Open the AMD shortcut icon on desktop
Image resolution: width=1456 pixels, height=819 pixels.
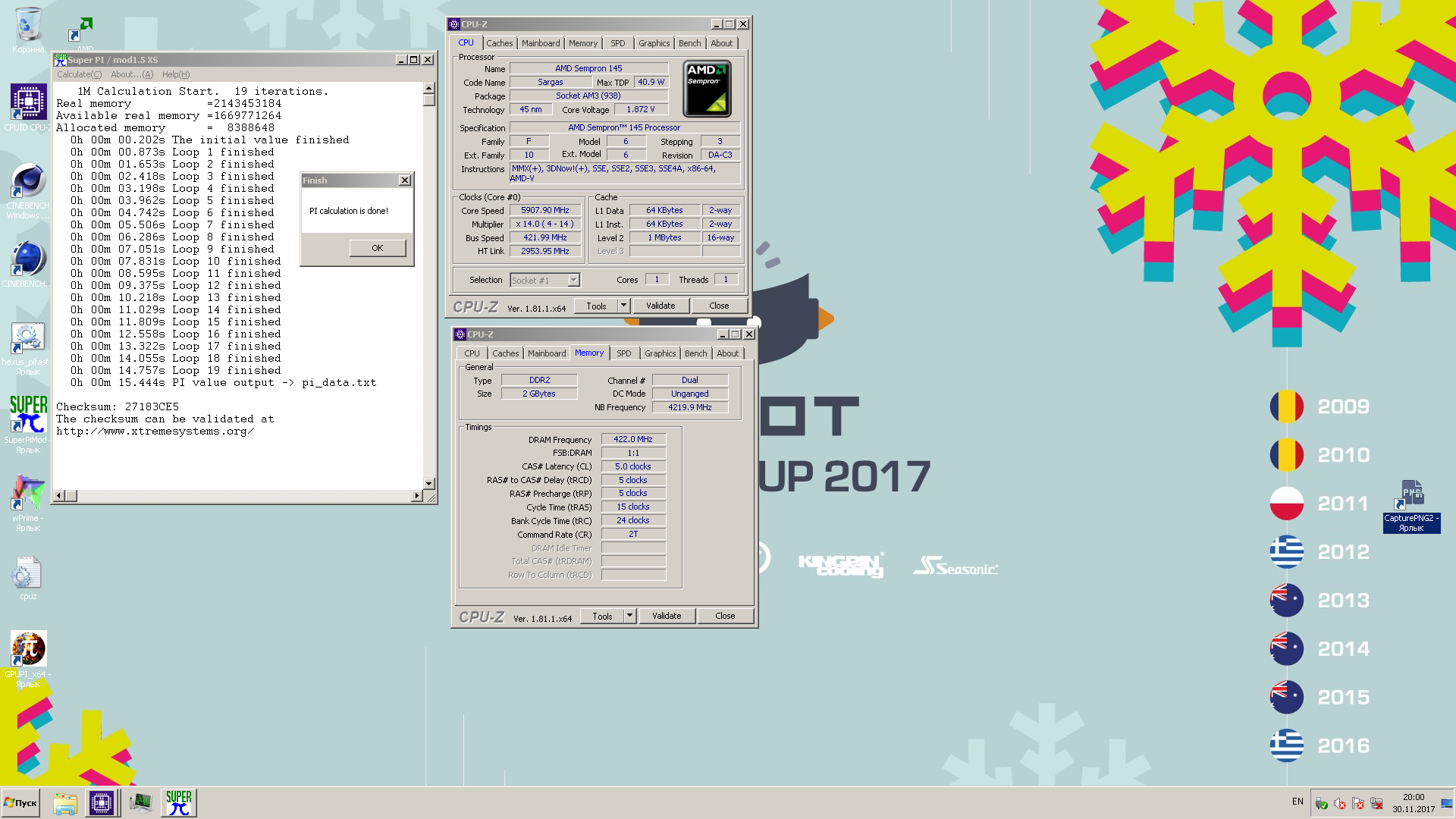(82, 33)
